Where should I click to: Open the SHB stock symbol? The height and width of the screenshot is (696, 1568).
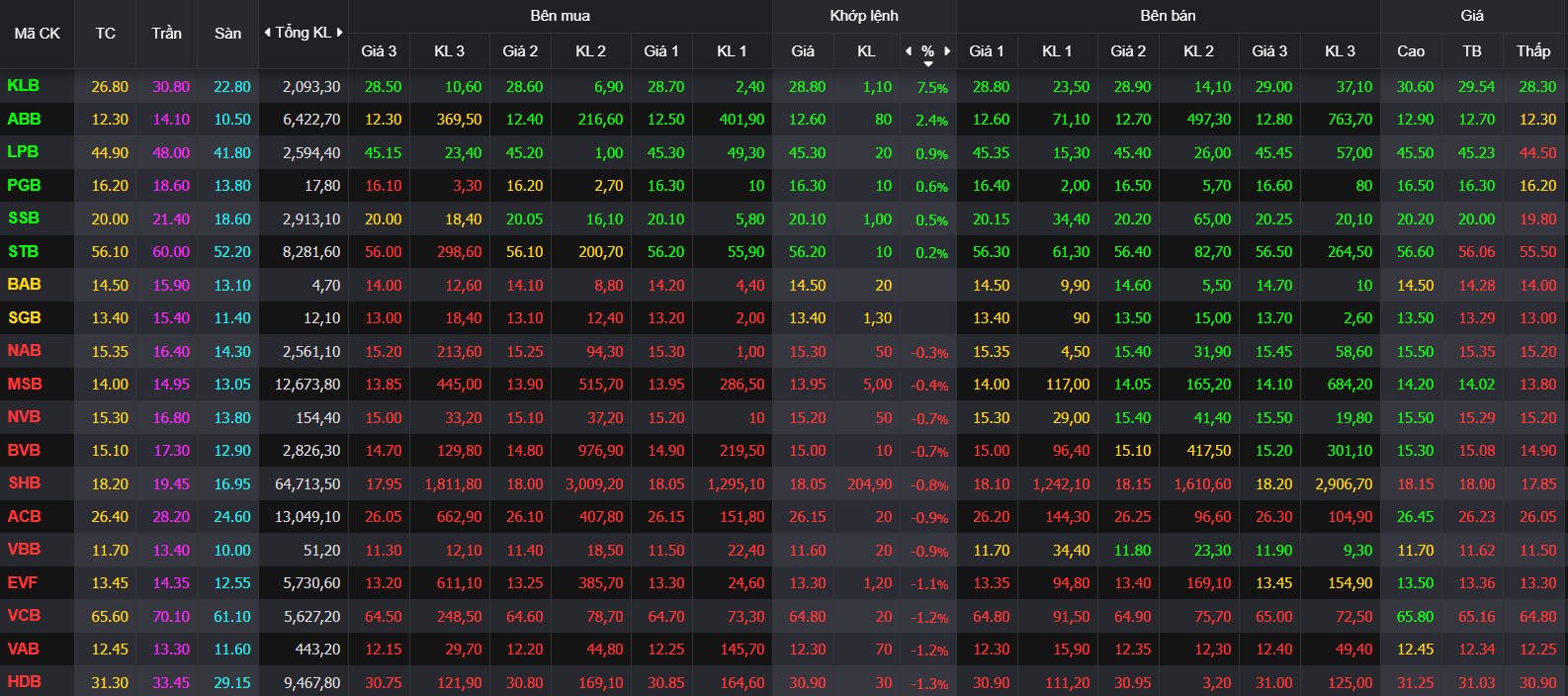click(24, 483)
